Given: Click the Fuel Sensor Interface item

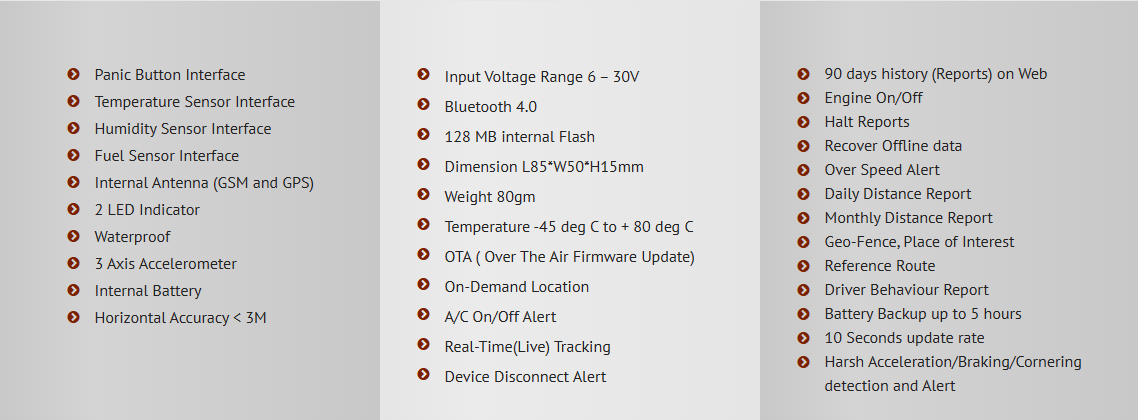Looking at the screenshot, I should pos(166,156).
